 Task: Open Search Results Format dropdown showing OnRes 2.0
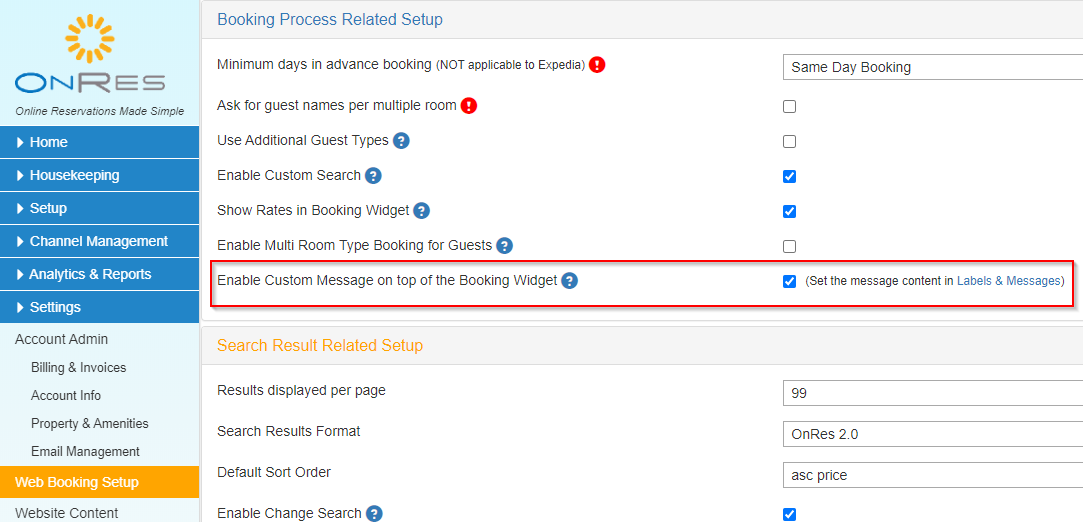pyautogui.click(x=932, y=434)
